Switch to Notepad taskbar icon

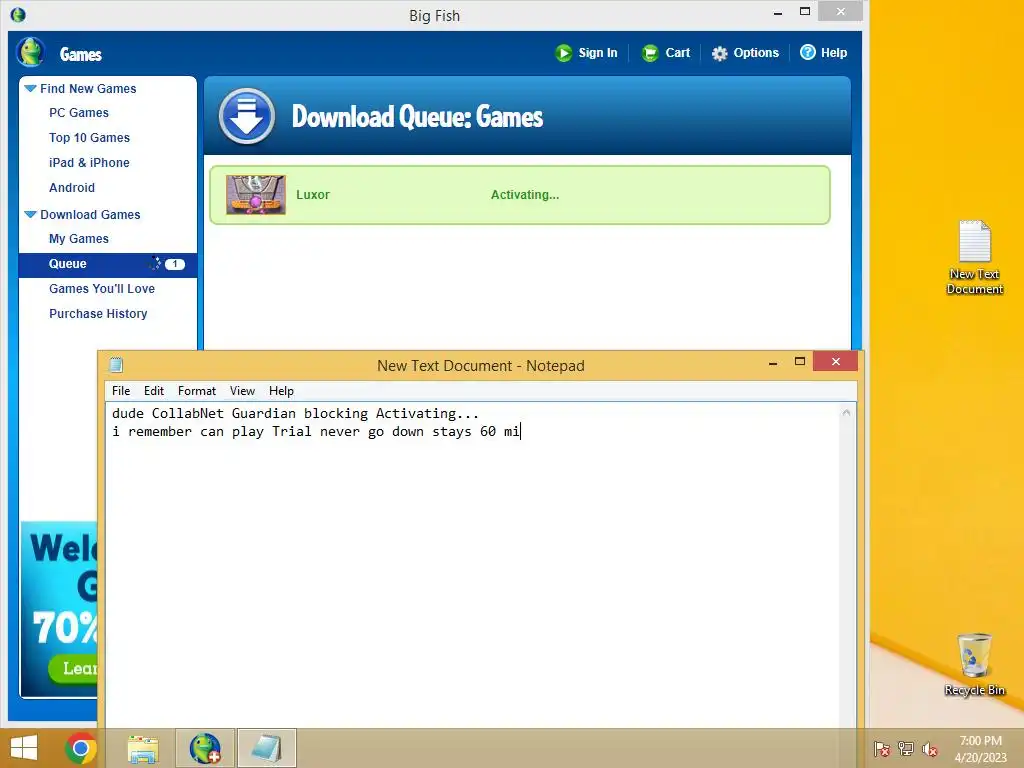coord(266,748)
